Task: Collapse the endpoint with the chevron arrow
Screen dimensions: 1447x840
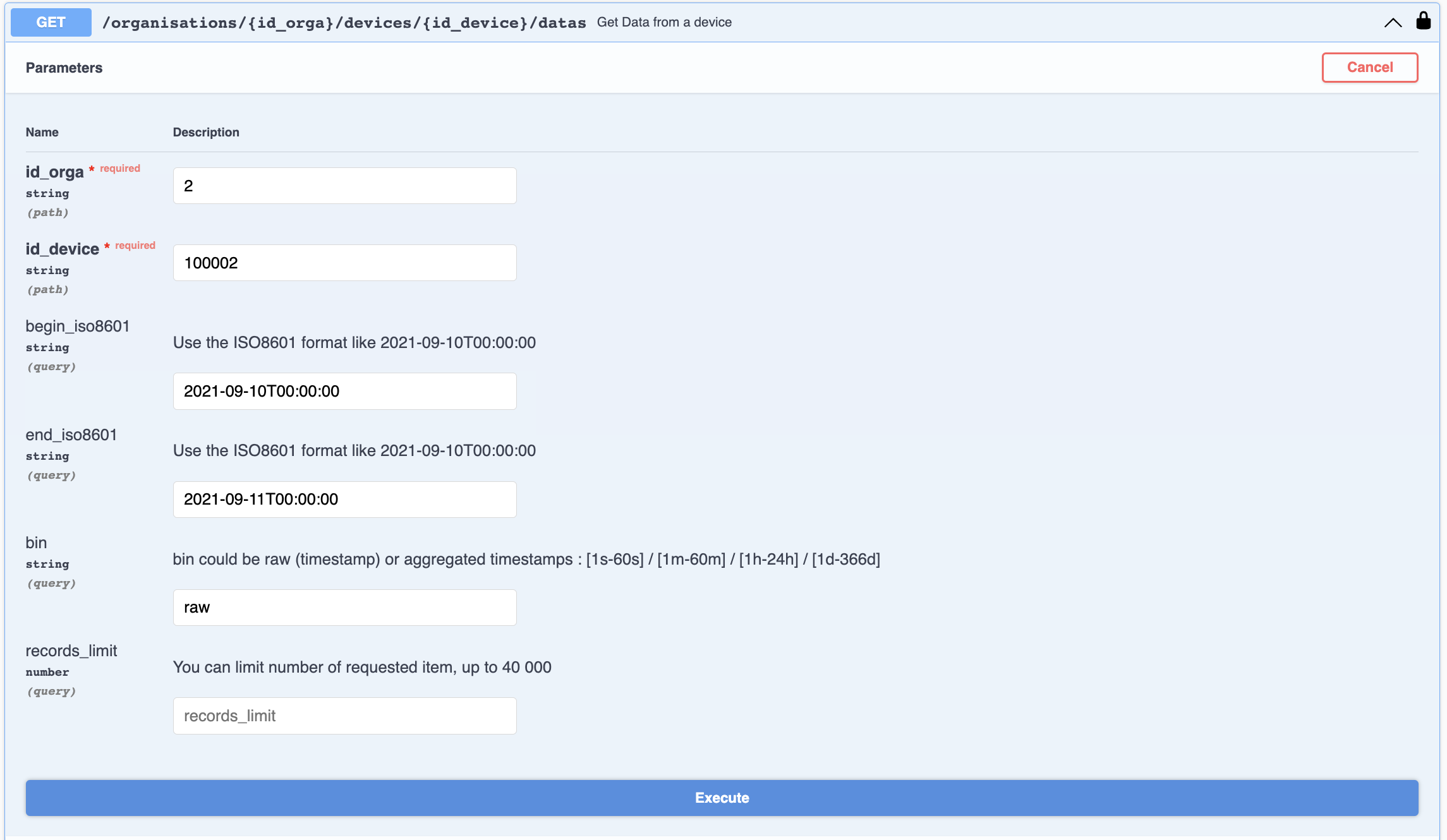Action: coord(1393,23)
